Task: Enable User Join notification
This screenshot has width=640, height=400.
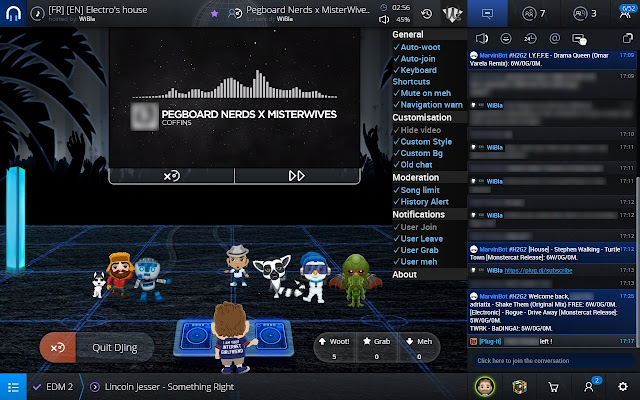Action: 415,227
